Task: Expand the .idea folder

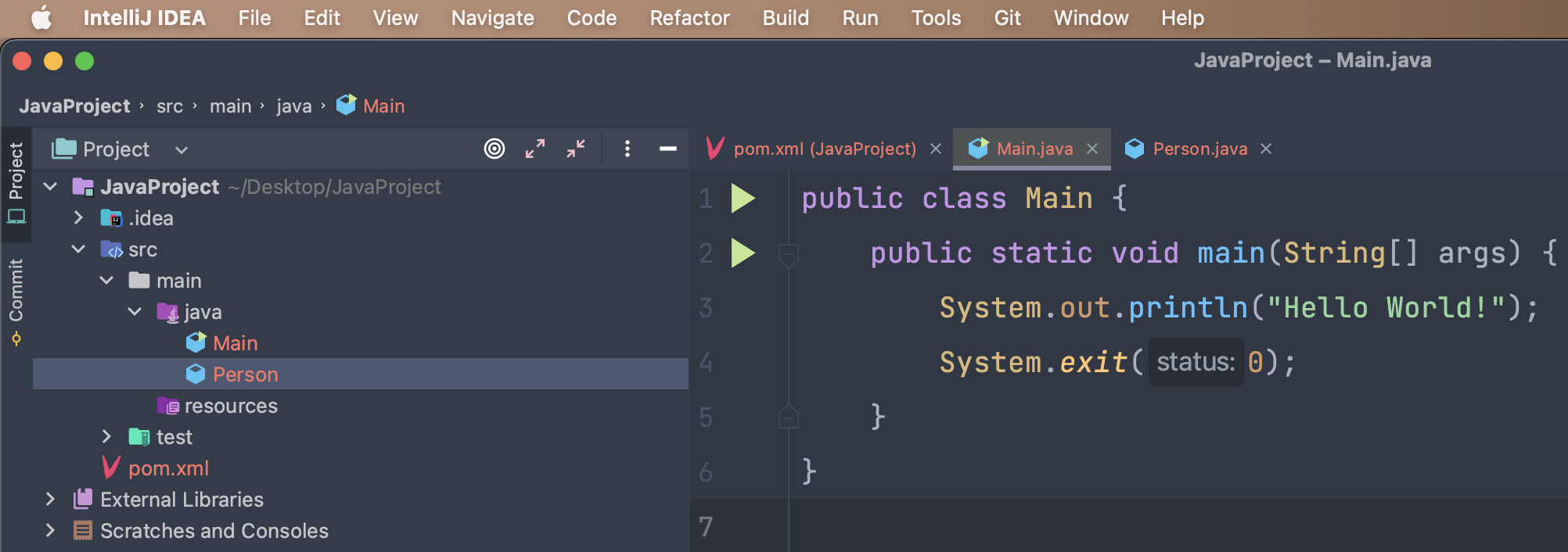Action: coord(78,218)
